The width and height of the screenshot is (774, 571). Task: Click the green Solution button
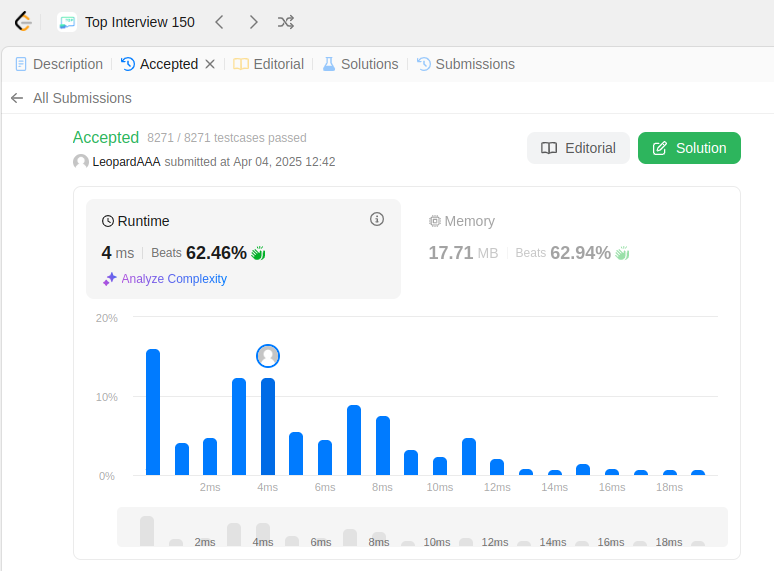coord(689,148)
